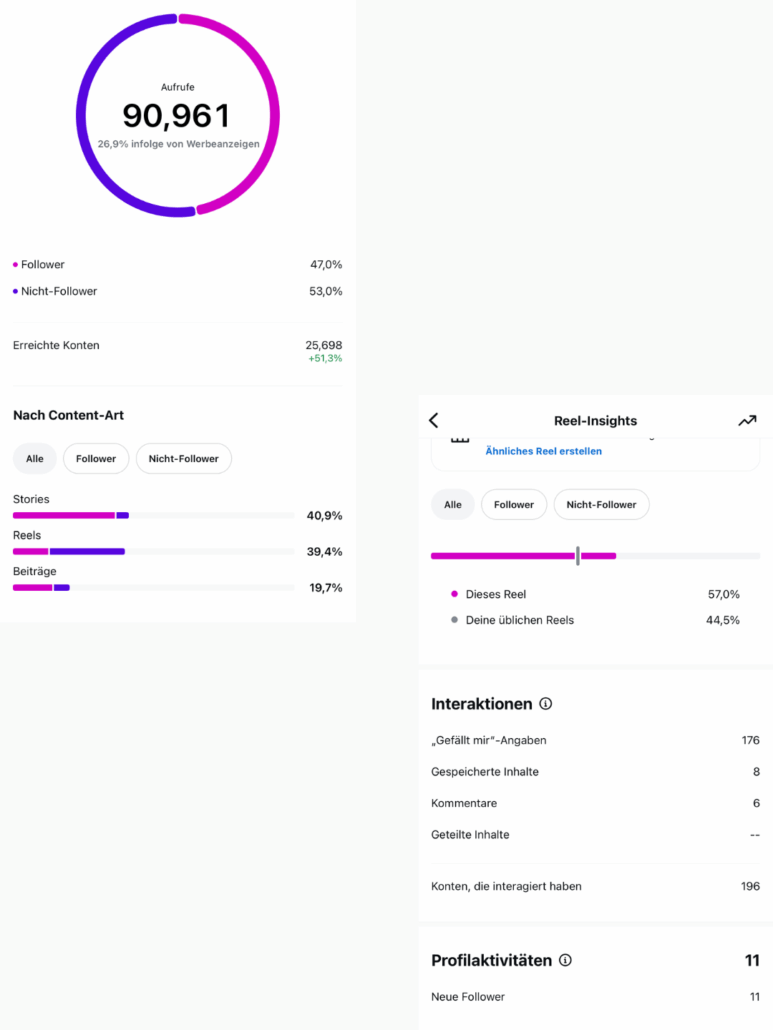Switch to the Nicht-Follower chip in Reel-Insights
Image resolution: width=773 pixels, height=1030 pixels.
point(602,504)
